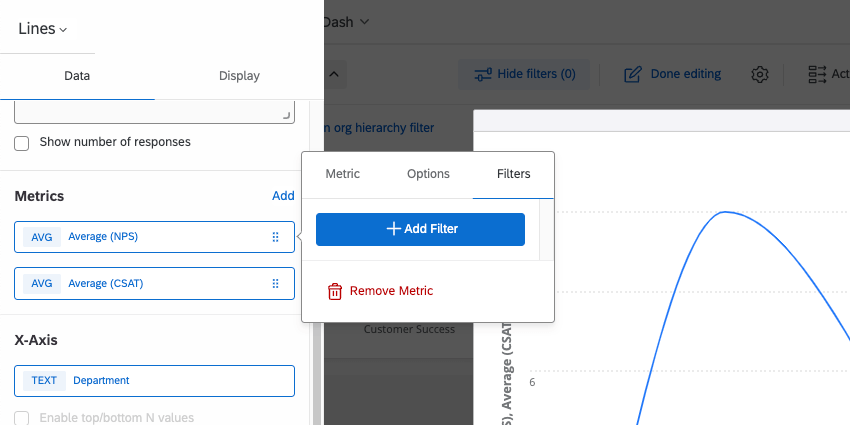
Task: Open the Lines widget type dropdown
Action: point(43,29)
